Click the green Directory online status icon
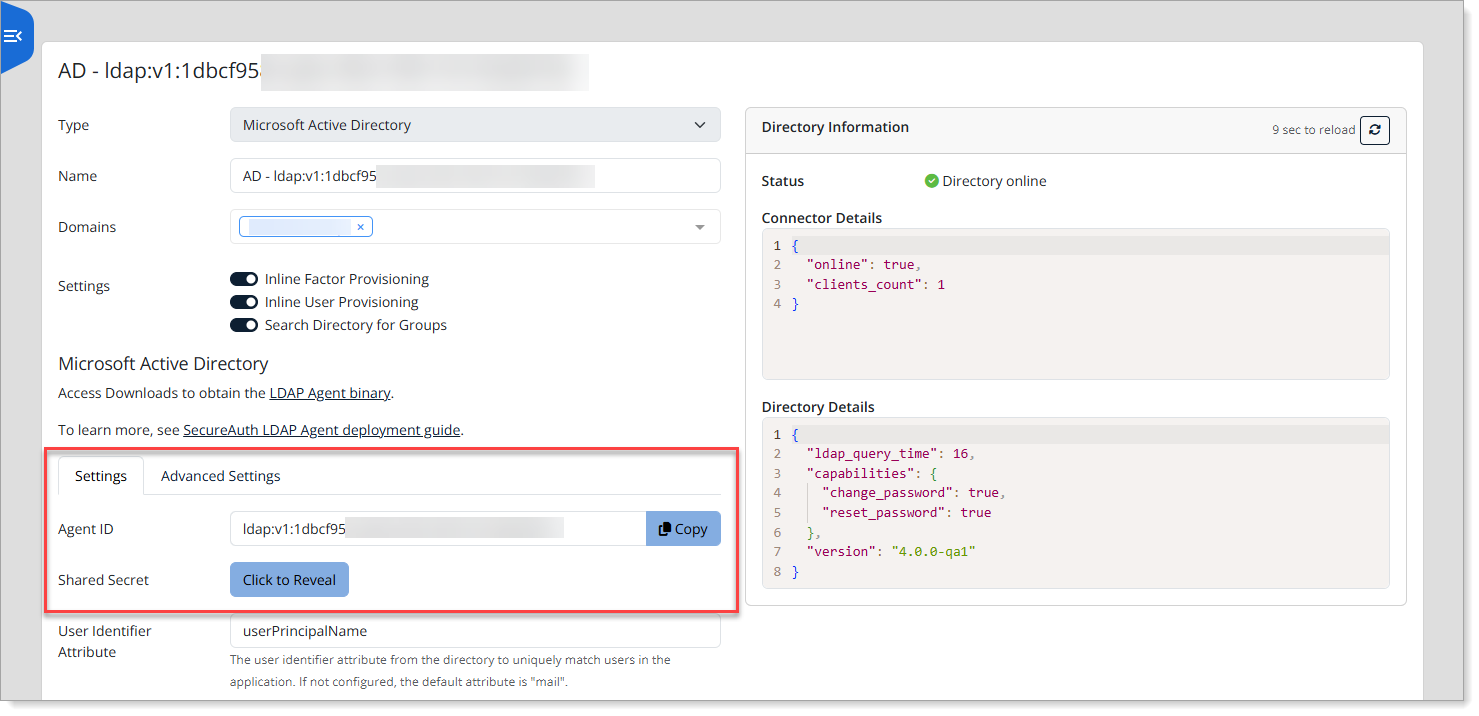The image size is (1479, 716). (931, 181)
